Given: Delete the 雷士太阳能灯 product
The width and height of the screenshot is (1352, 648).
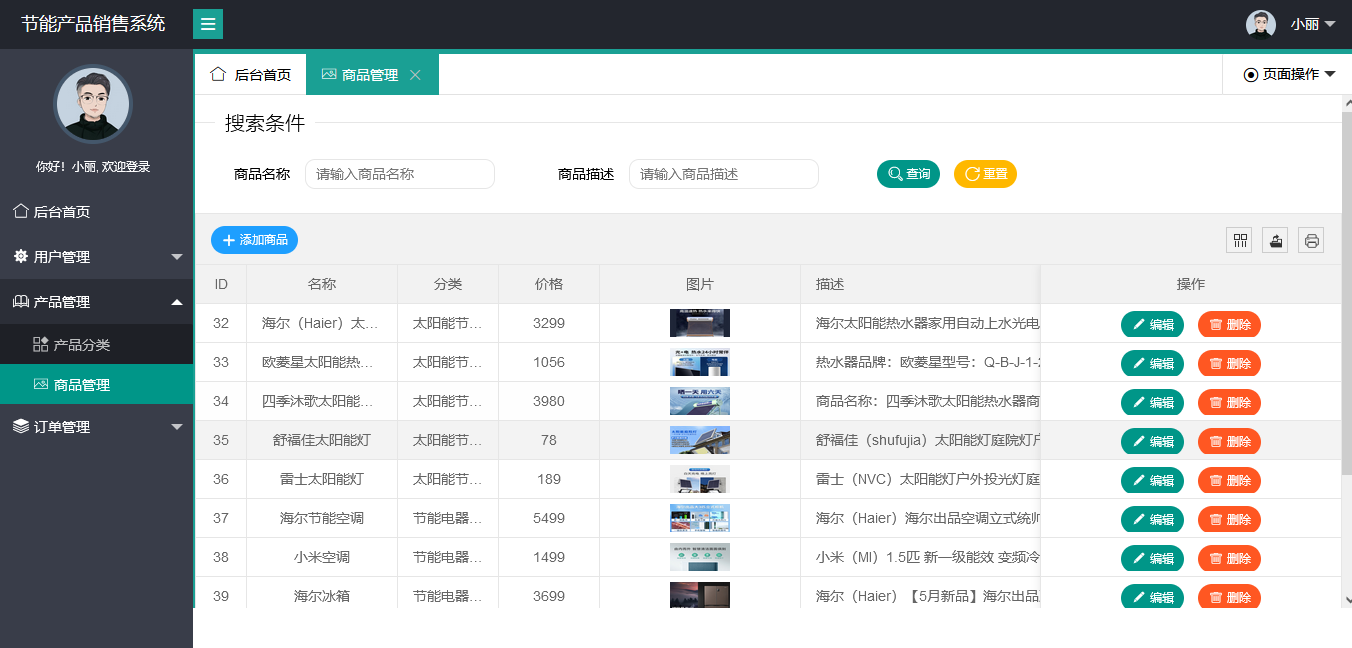Looking at the screenshot, I should click(1229, 480).
